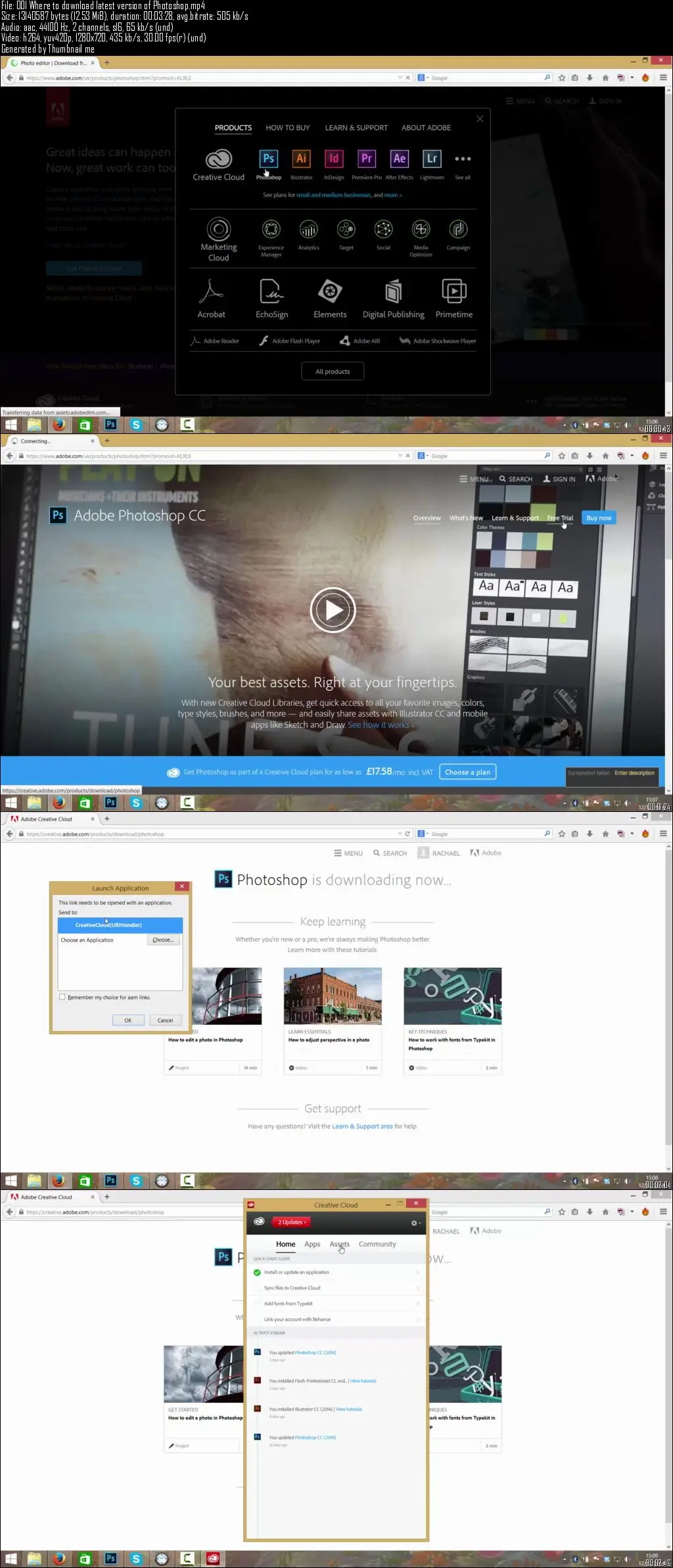673x1568 pixels.
Task: Click the Enter description link
Action: tap(634, 773)
